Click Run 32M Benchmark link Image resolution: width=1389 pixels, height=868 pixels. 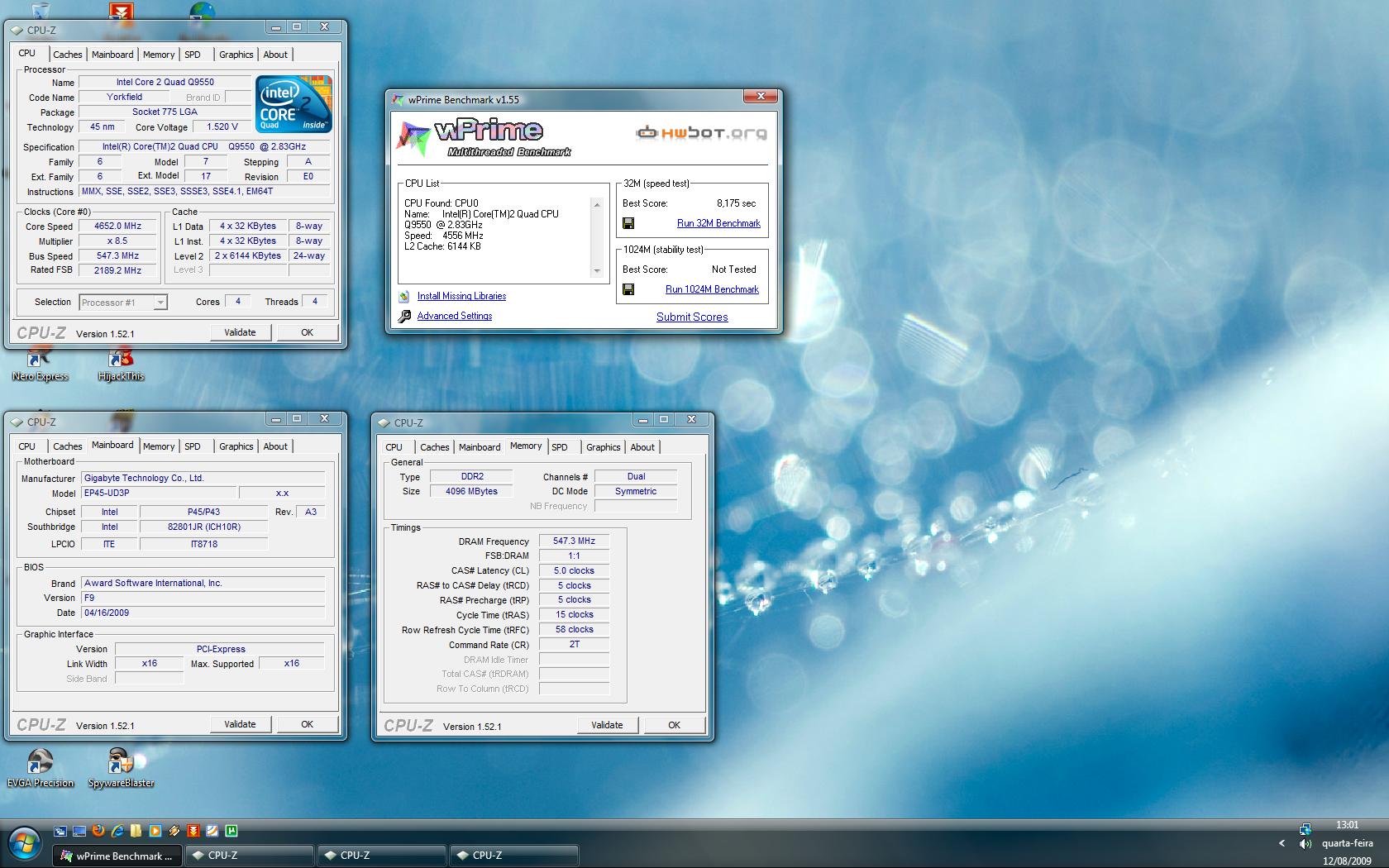718,223
